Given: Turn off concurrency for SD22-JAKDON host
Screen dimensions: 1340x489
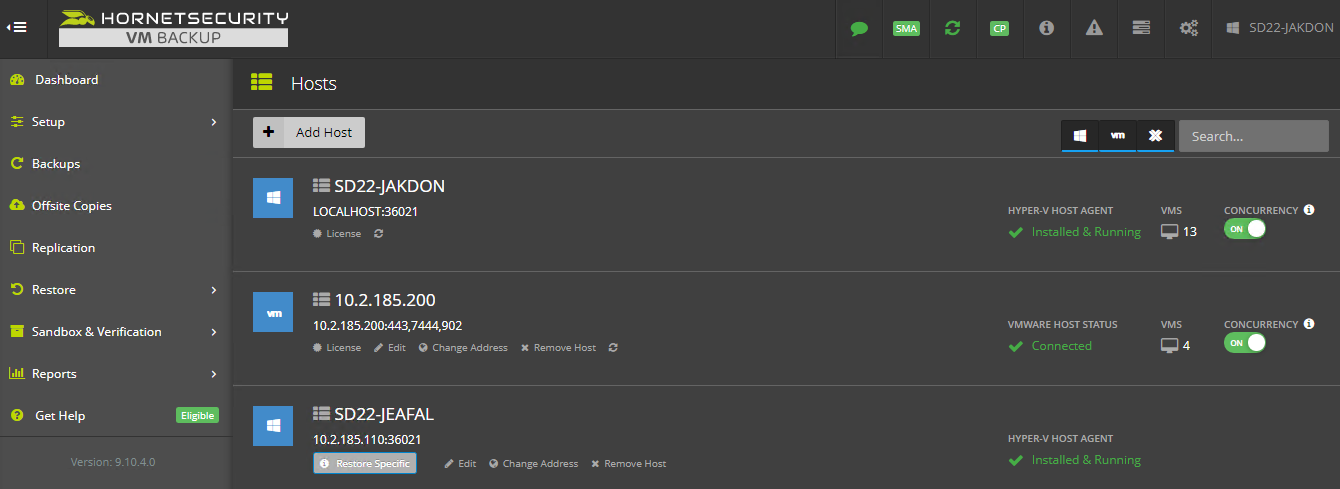Looking at the screenshot, I should (1245, 229).
